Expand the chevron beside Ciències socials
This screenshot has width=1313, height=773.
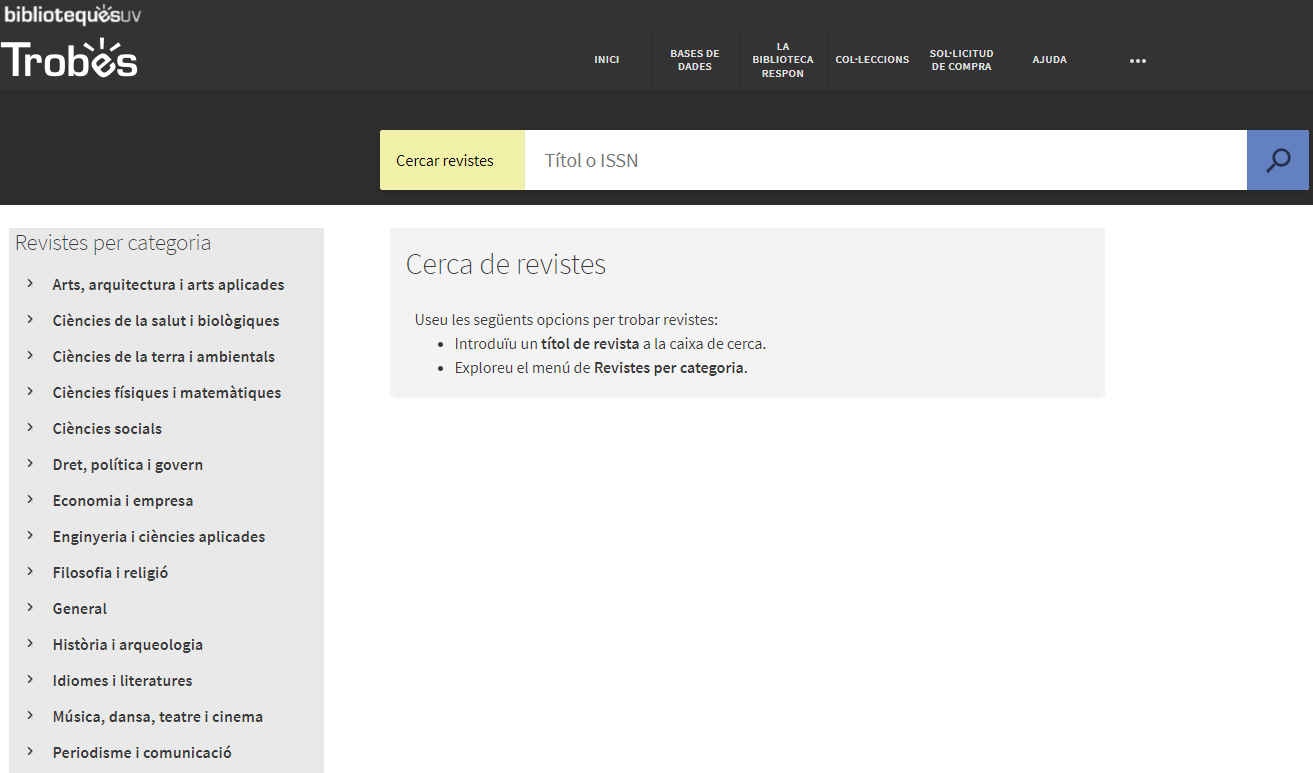pyautogui.click(x=31, y=428)
